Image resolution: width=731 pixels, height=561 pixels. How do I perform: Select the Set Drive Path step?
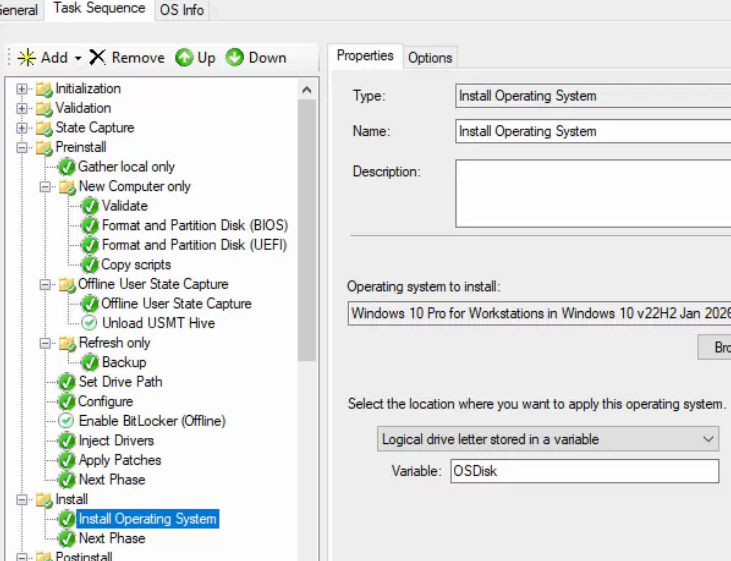coord(120,382)
